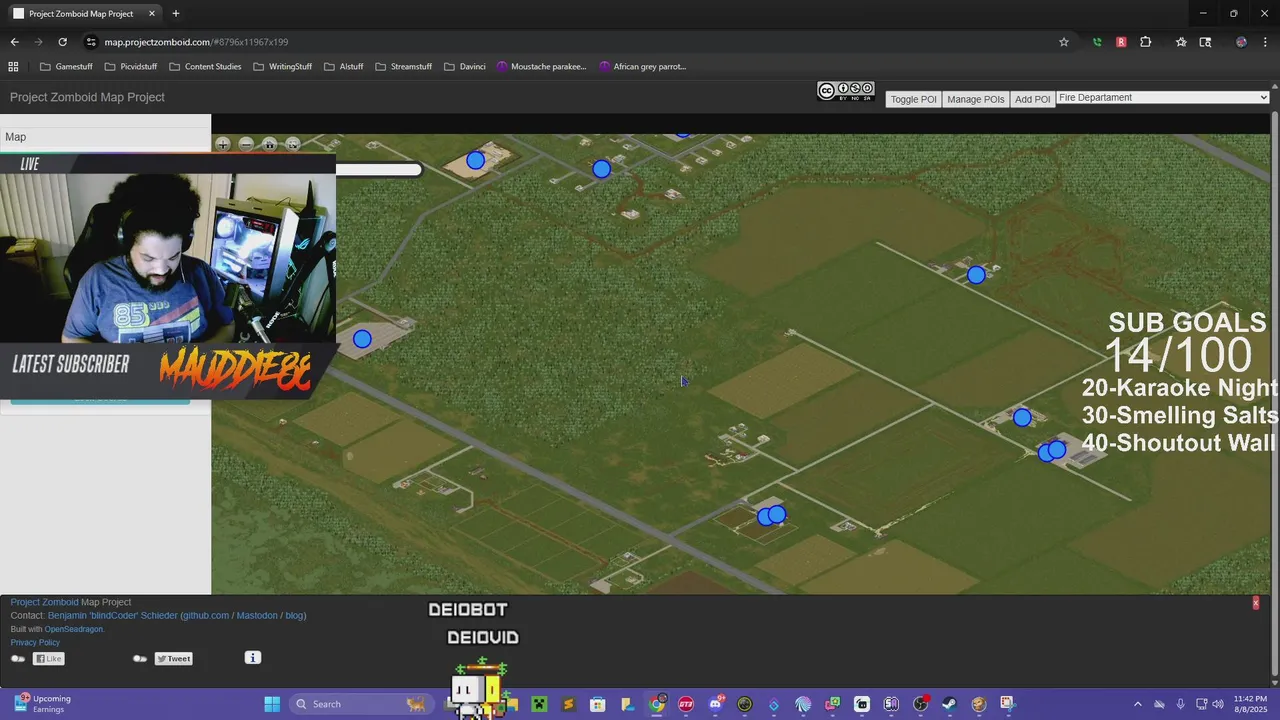The image size is (1280, 720).
Task: Open the Benjamin 'blindCoder' Schieder link
Action: 112,616
